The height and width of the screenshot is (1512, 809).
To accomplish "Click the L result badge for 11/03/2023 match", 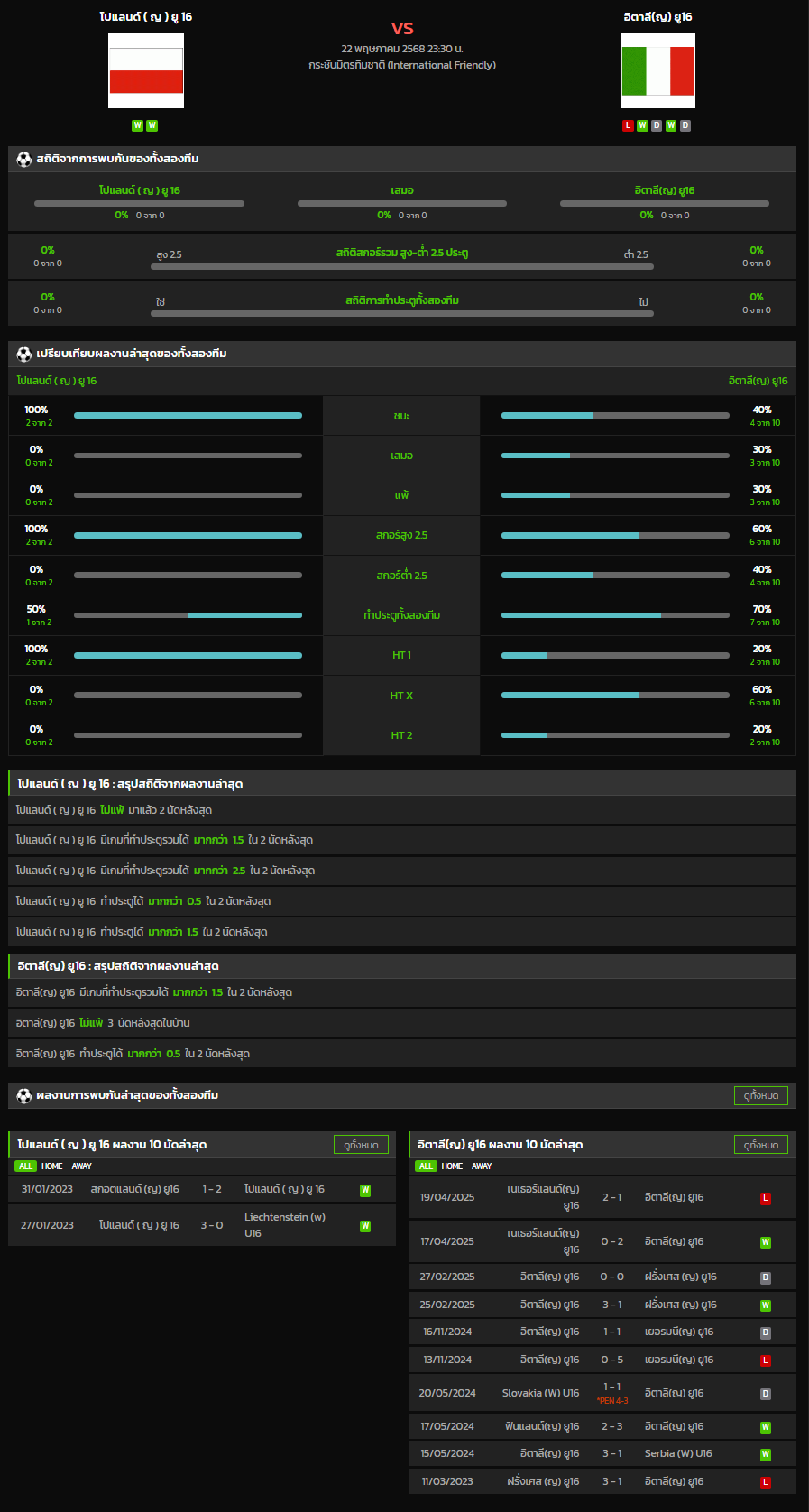I will tap(766, 1482).
